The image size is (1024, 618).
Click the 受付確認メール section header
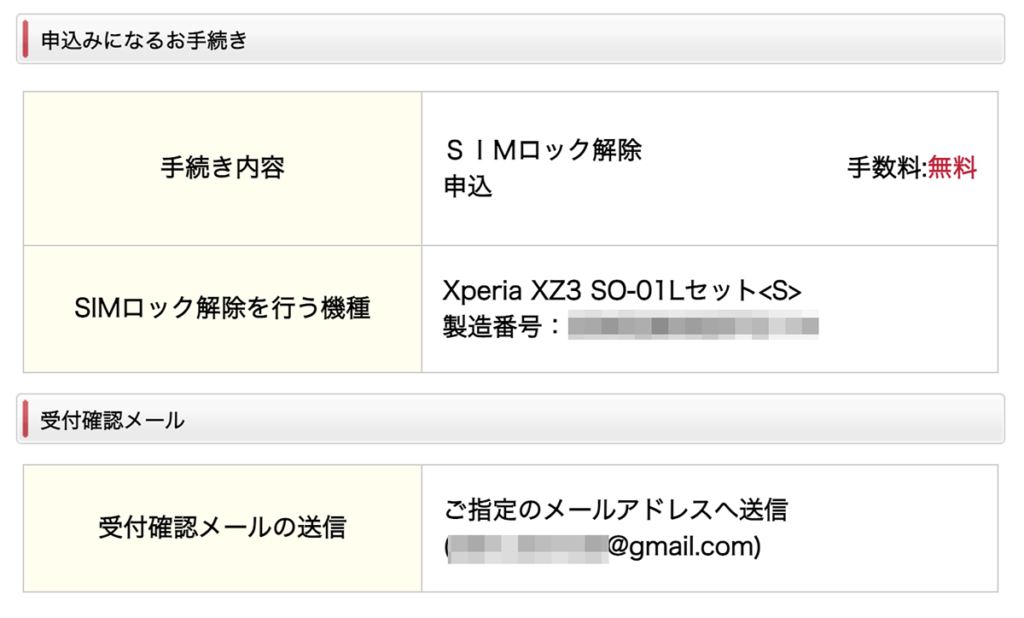[510, 419]
